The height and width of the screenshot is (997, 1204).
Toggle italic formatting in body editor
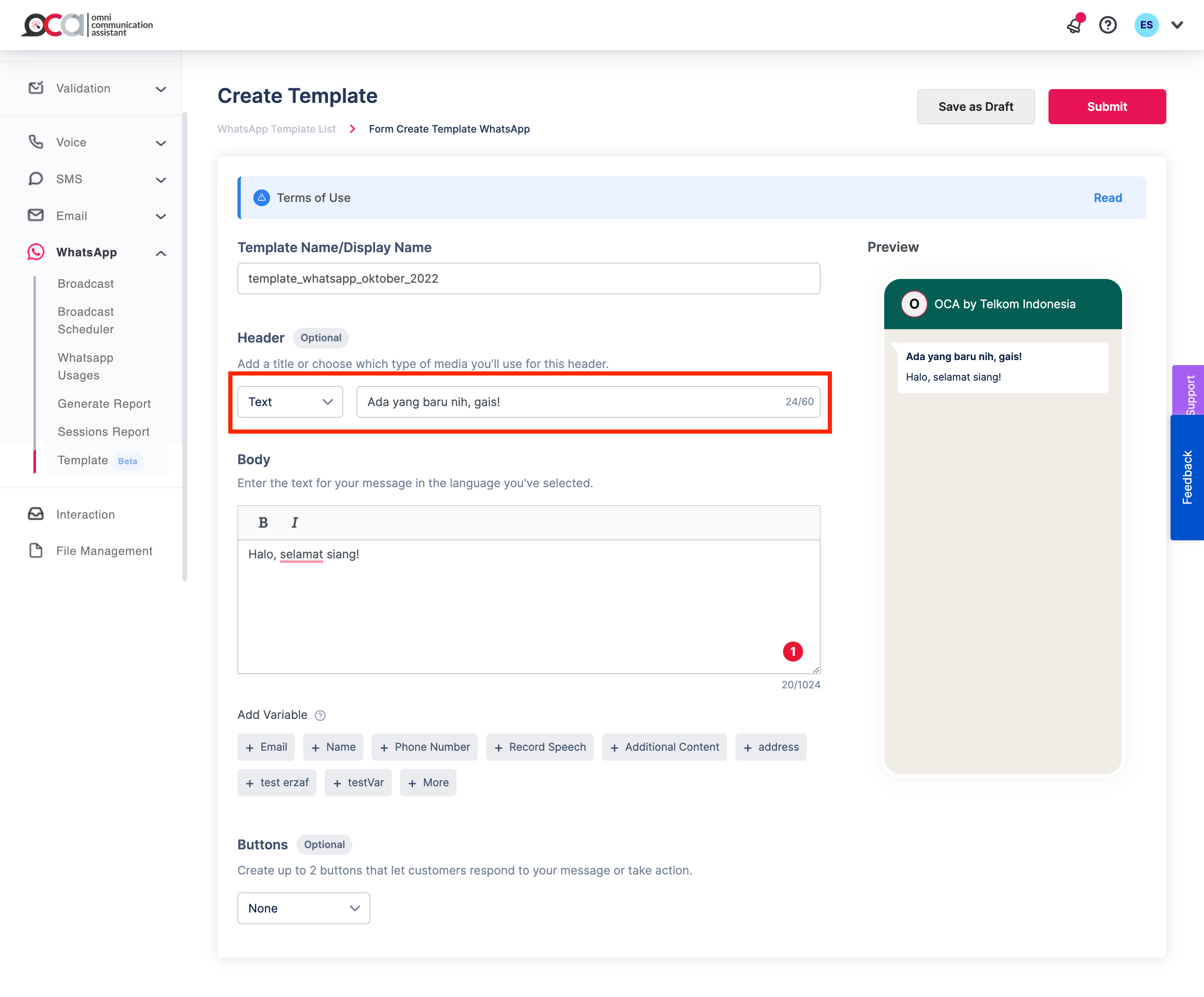click(295, 522)
